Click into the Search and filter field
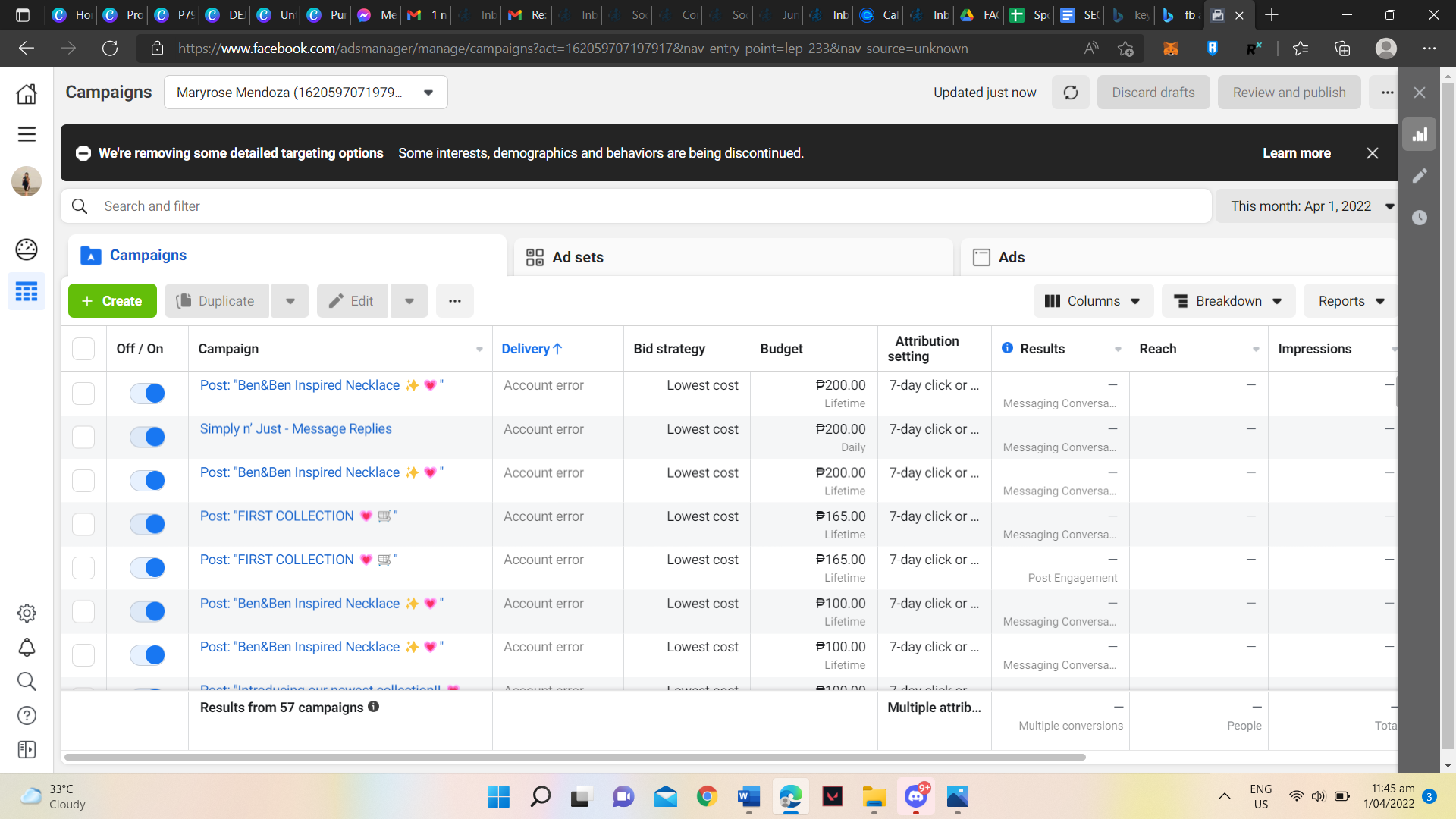The image size is (1456, 819). (x=637, y=206)
